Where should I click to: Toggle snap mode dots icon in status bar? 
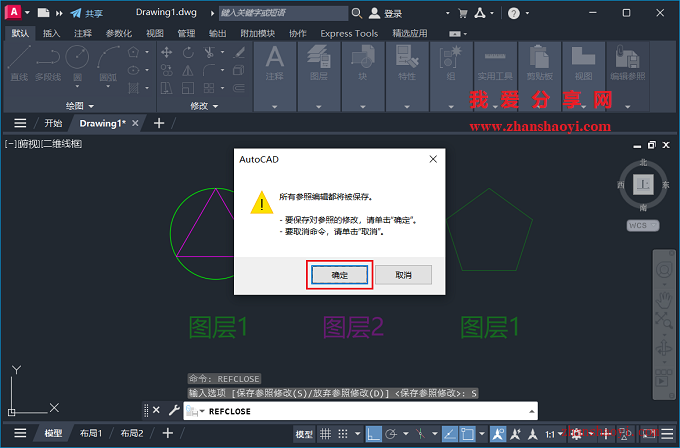point(343,434)
